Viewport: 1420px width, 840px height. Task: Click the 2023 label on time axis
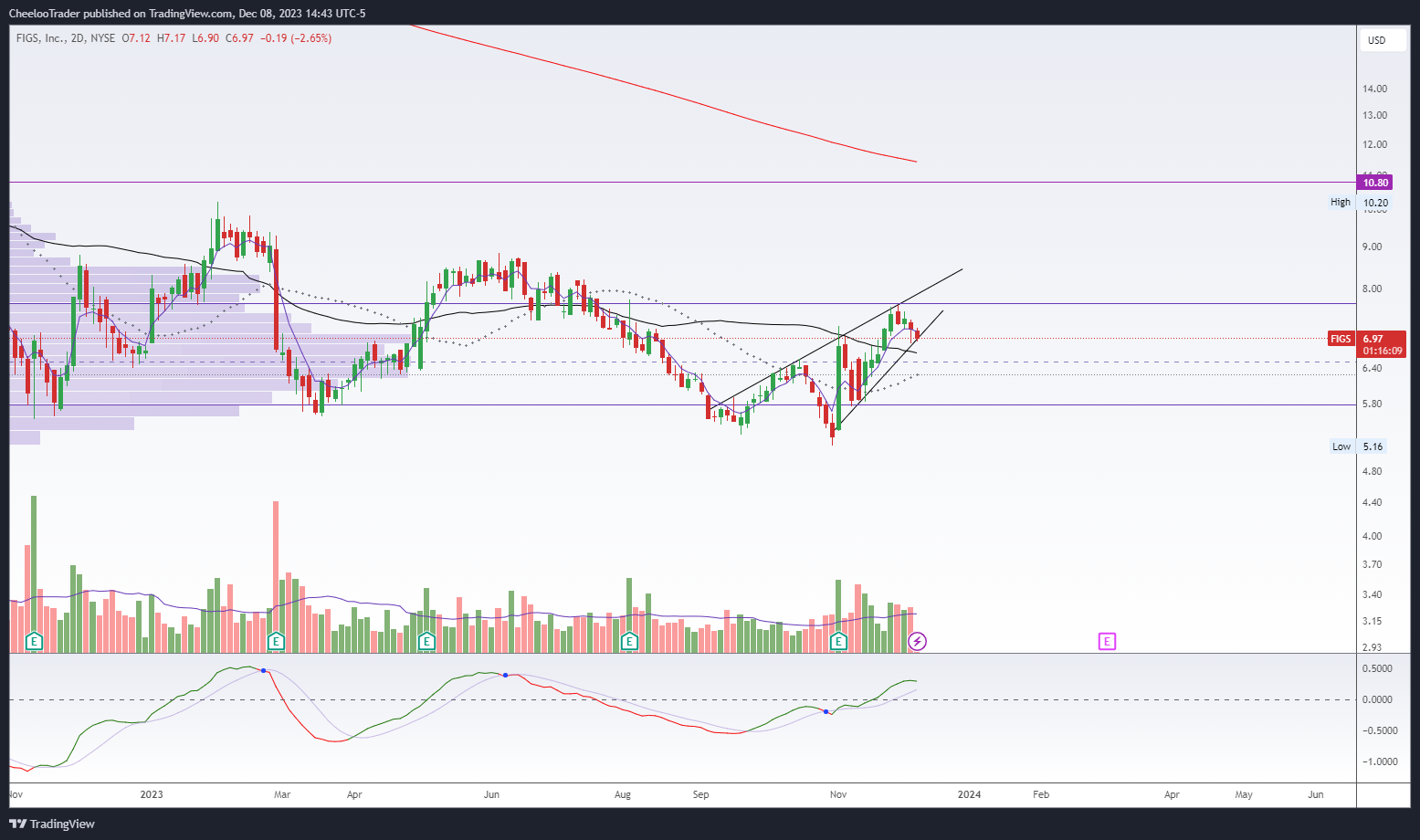pyautogui.click(x=152, y=794)
